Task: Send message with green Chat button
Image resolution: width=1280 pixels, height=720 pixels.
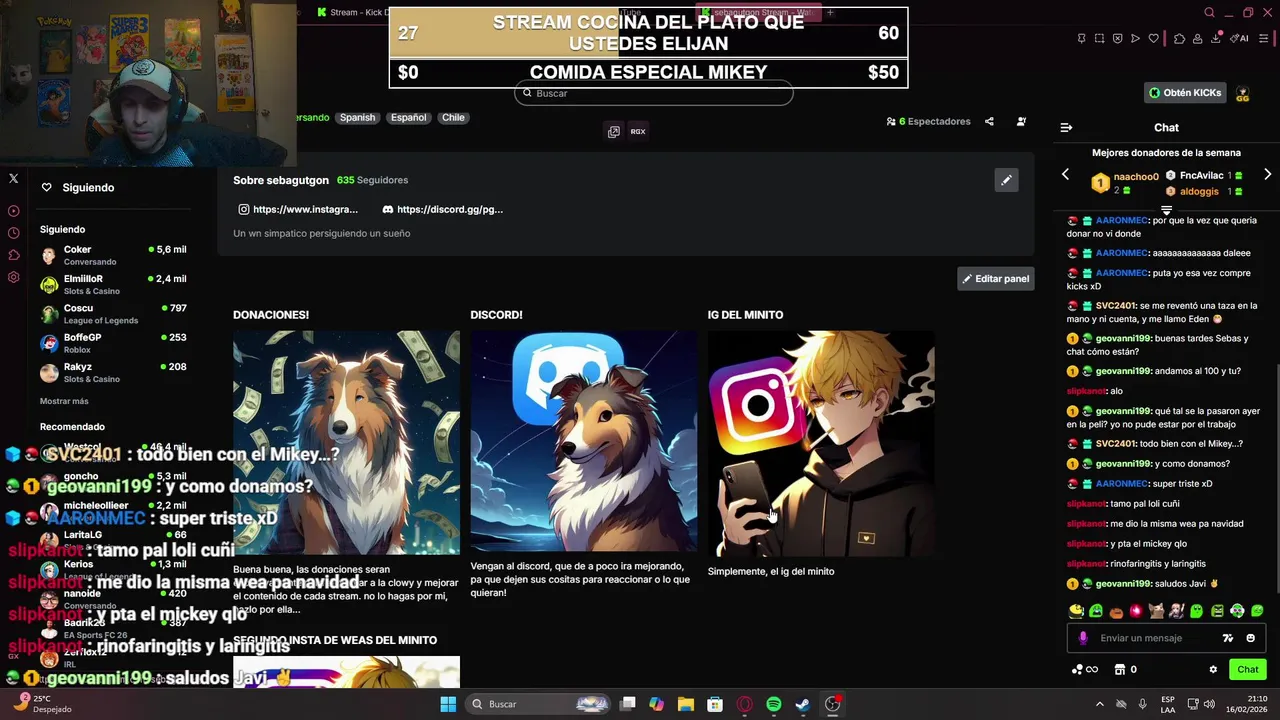Action: 1248,670
